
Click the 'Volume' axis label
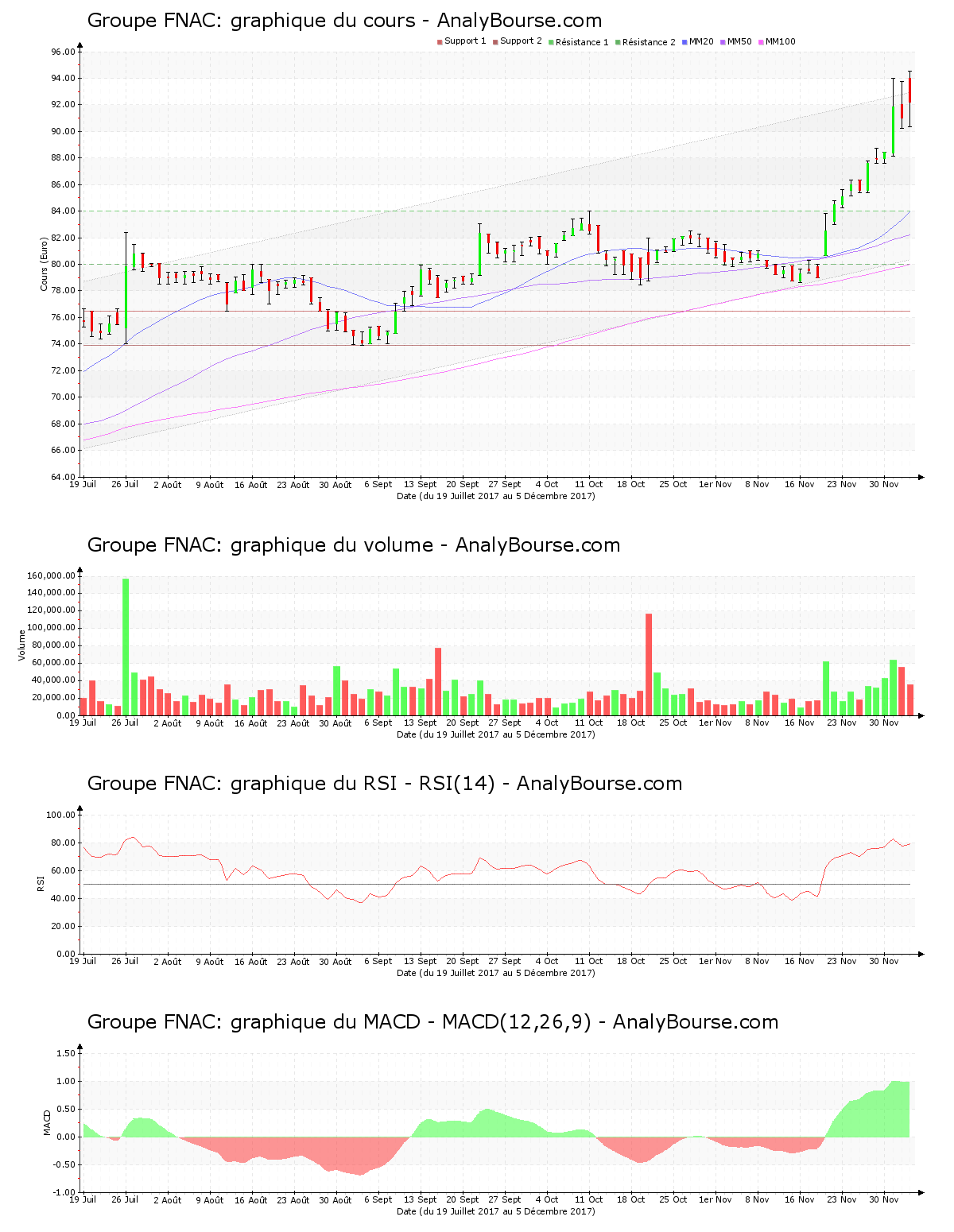click(22, 645)
